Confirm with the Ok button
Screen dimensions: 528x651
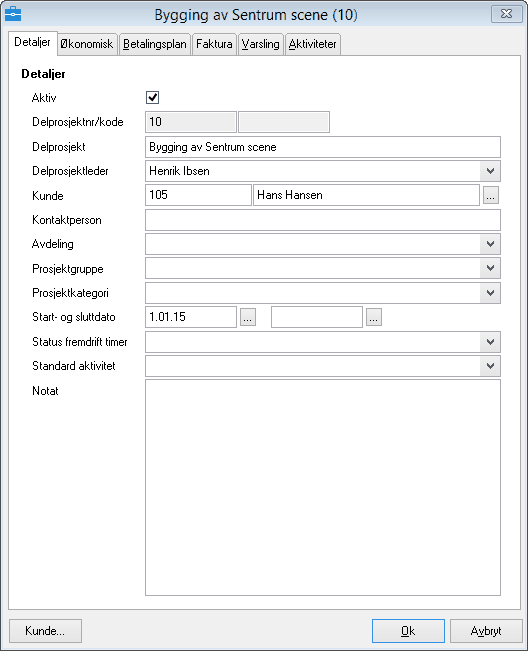pos(408,631)
